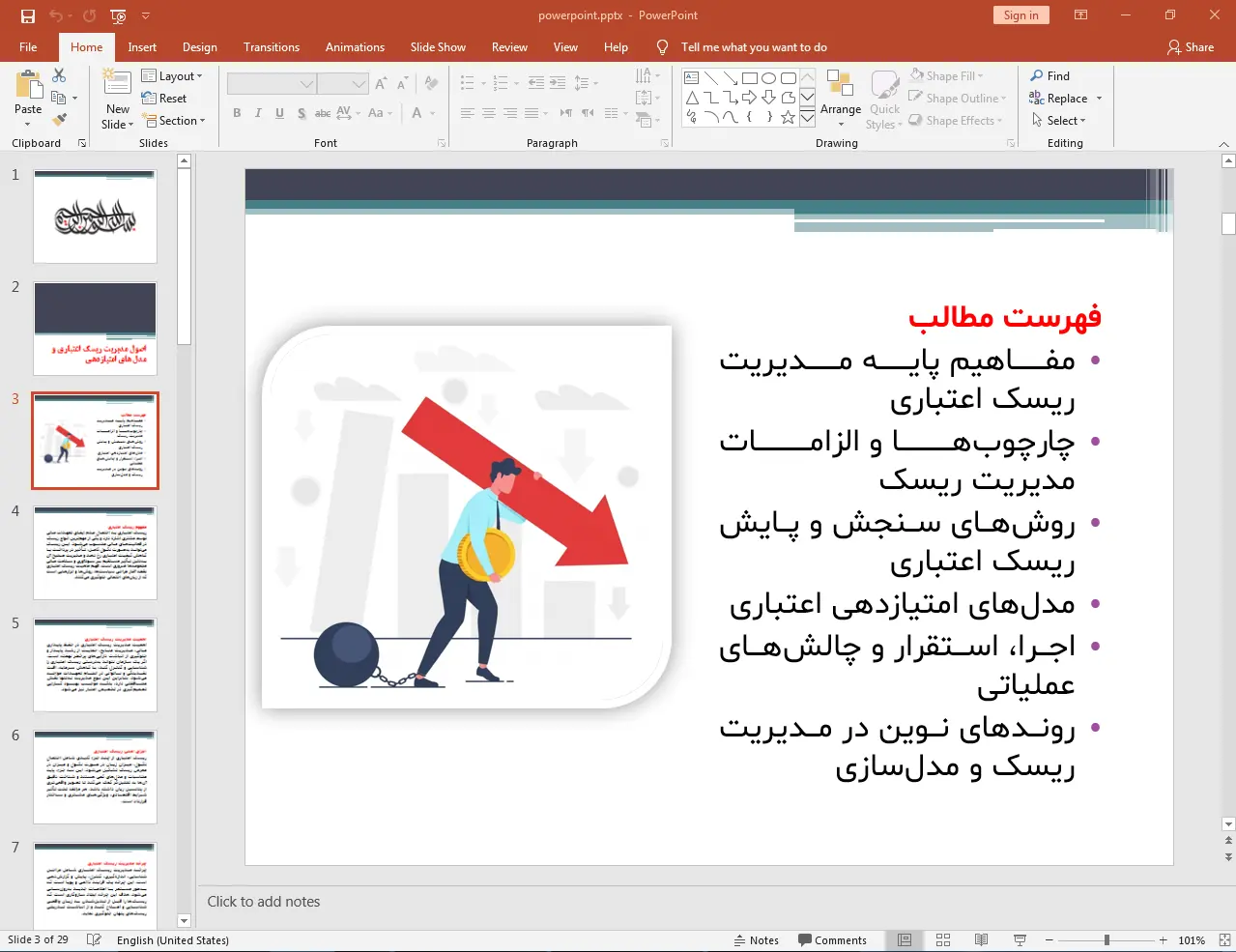This screenshot has width=1236, height=952.
Task: Switch to Reading View
Action: pyautogui.click(x=981, y=940)
